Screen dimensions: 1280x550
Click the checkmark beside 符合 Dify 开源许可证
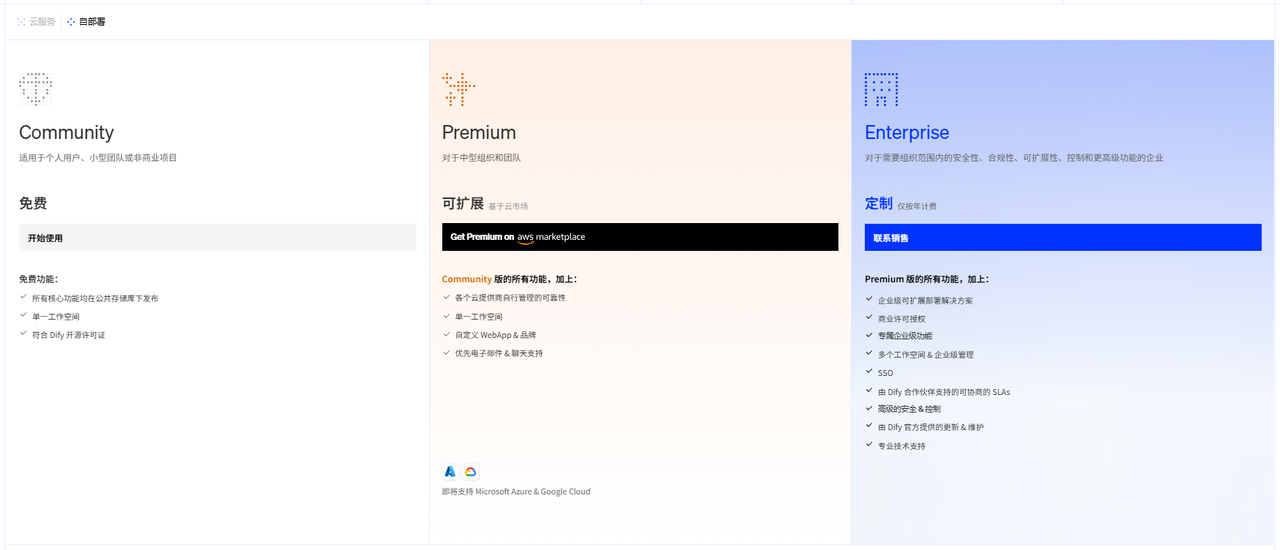(23, 334)
